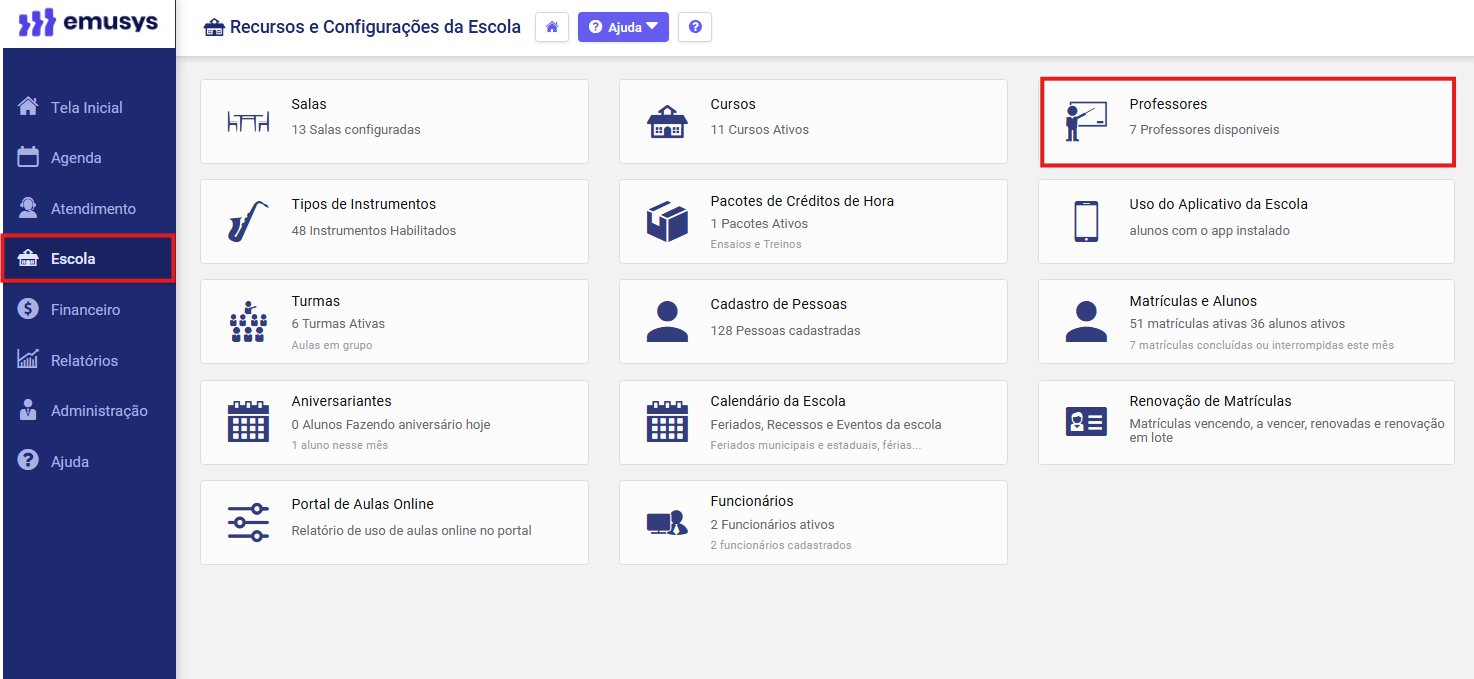Image resolution: width=1474 pixels, height=679 pixels.
Task: Click the sliders icon for Portal de Aulas Online
Action: point(248,522)
